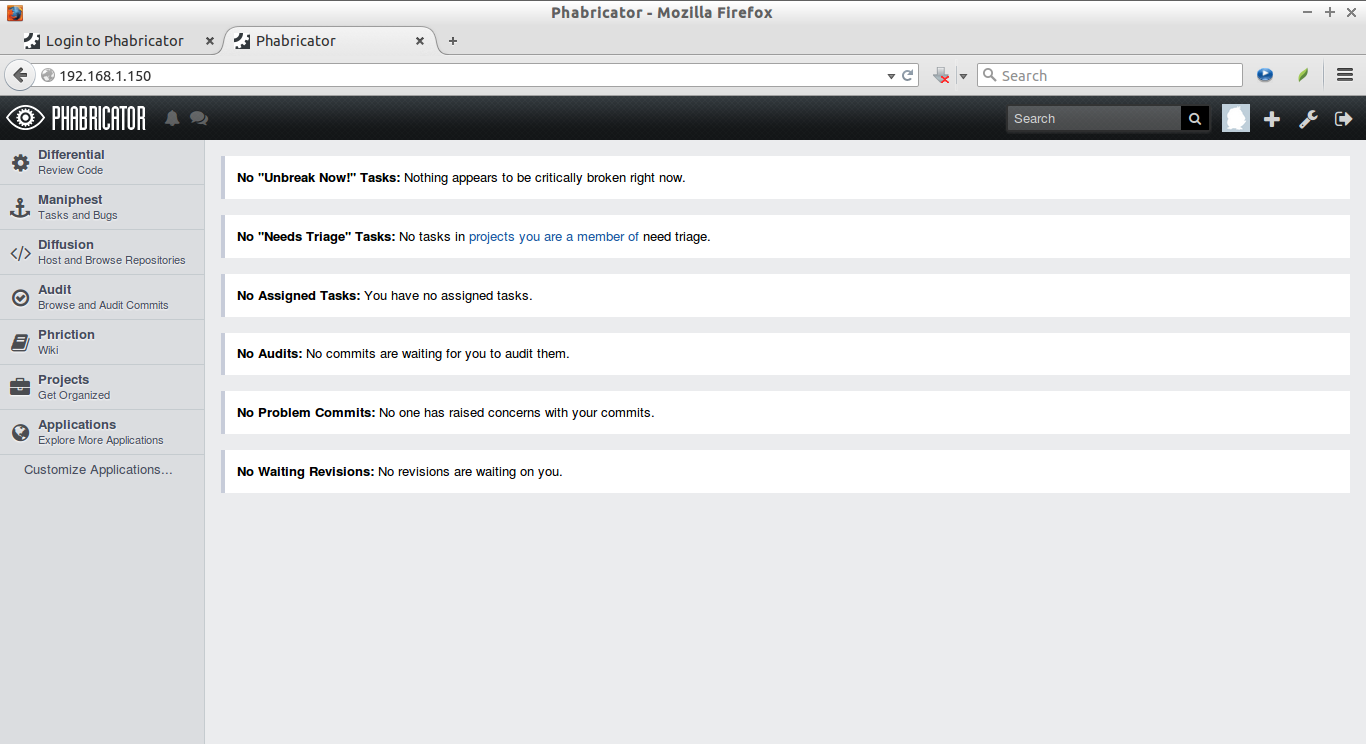1366x744 pixels.
Task: Open the messages chat bubble icon
Action: click(199, 118)
